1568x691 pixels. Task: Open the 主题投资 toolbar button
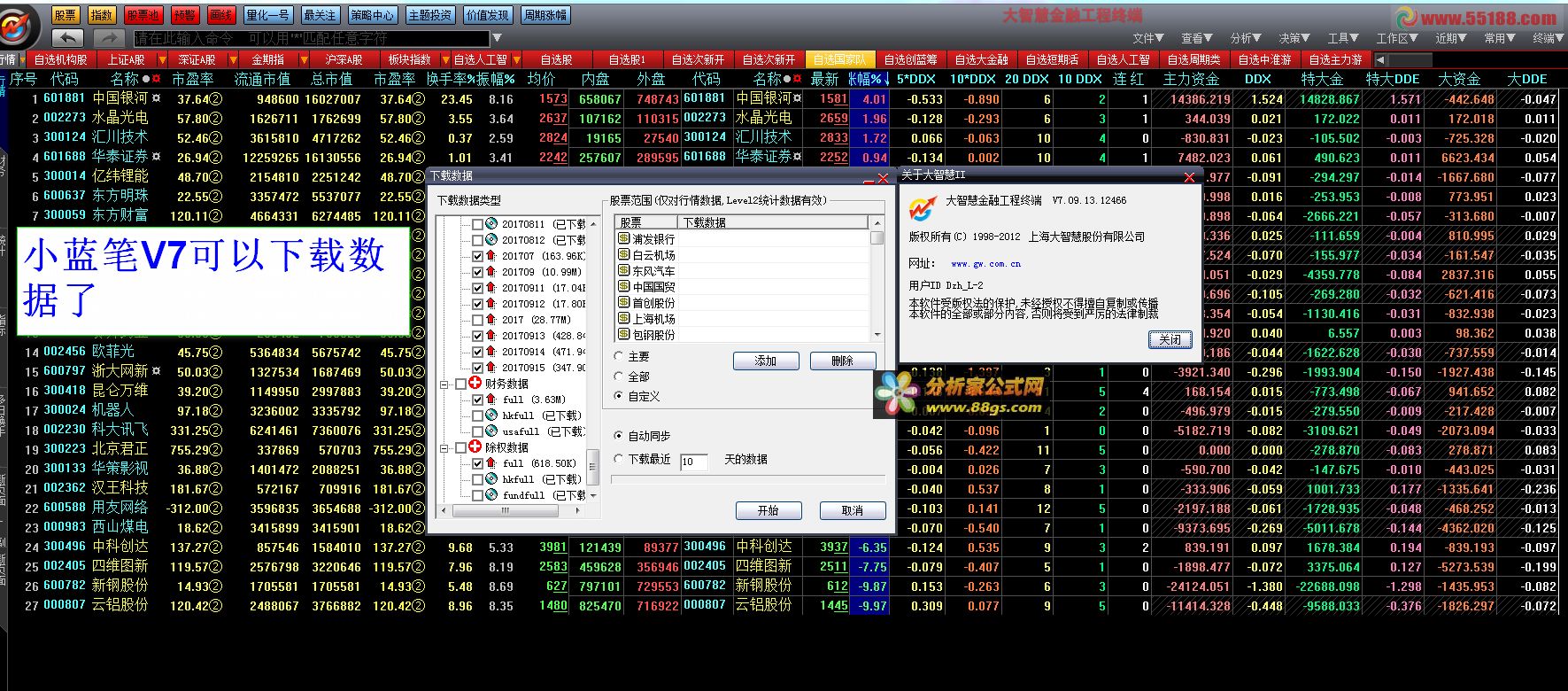(430, 15)
